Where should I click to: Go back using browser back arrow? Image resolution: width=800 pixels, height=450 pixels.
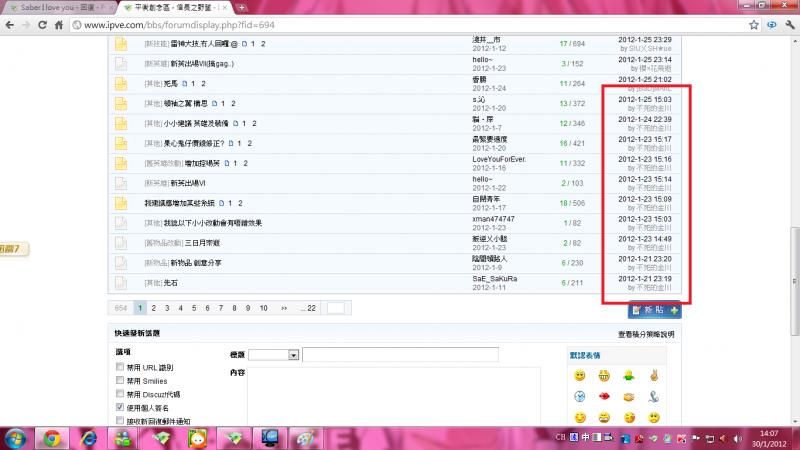[x=10, y=24]
